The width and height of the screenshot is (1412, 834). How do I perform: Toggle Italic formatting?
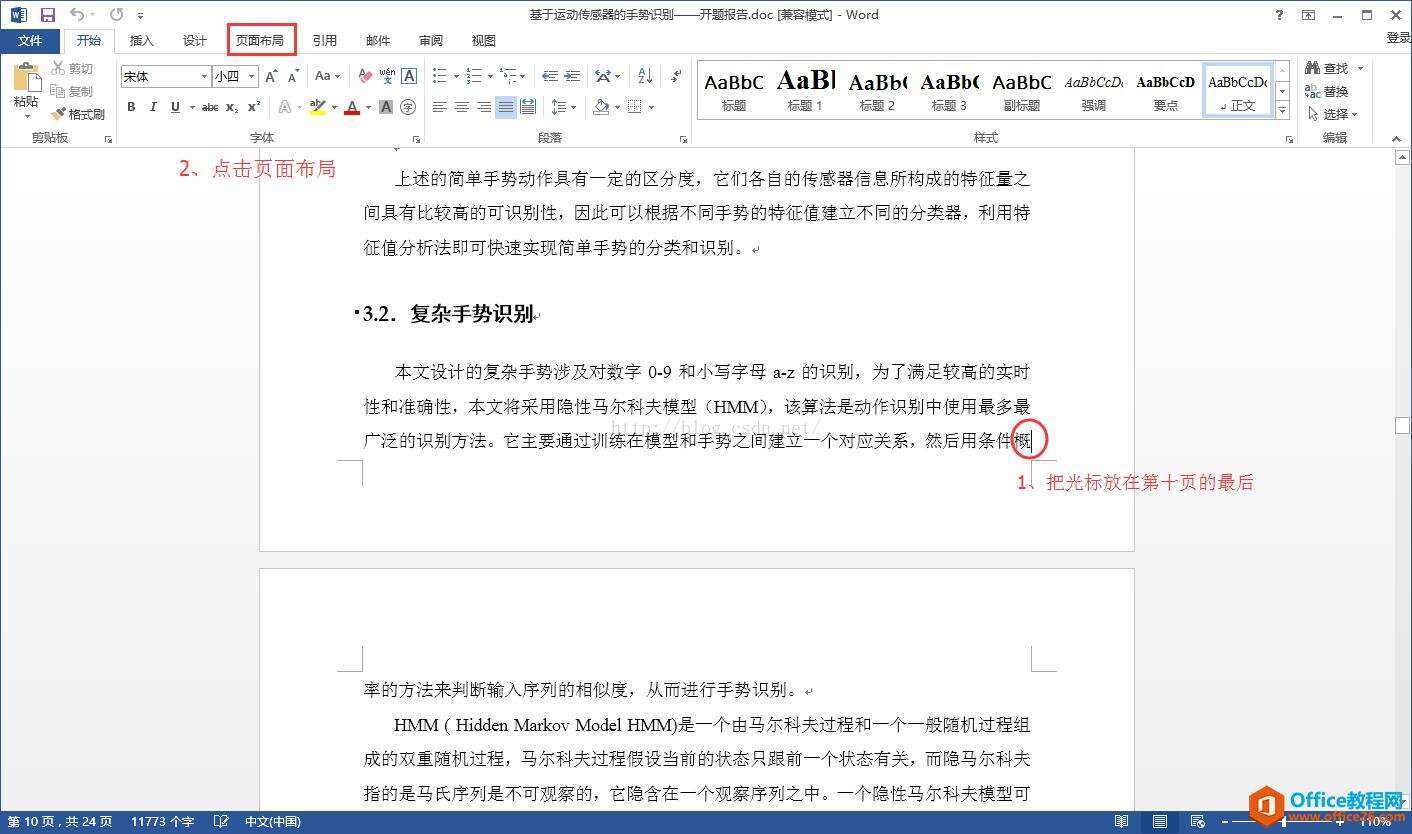pyautogui.click(x=153, y=107)
